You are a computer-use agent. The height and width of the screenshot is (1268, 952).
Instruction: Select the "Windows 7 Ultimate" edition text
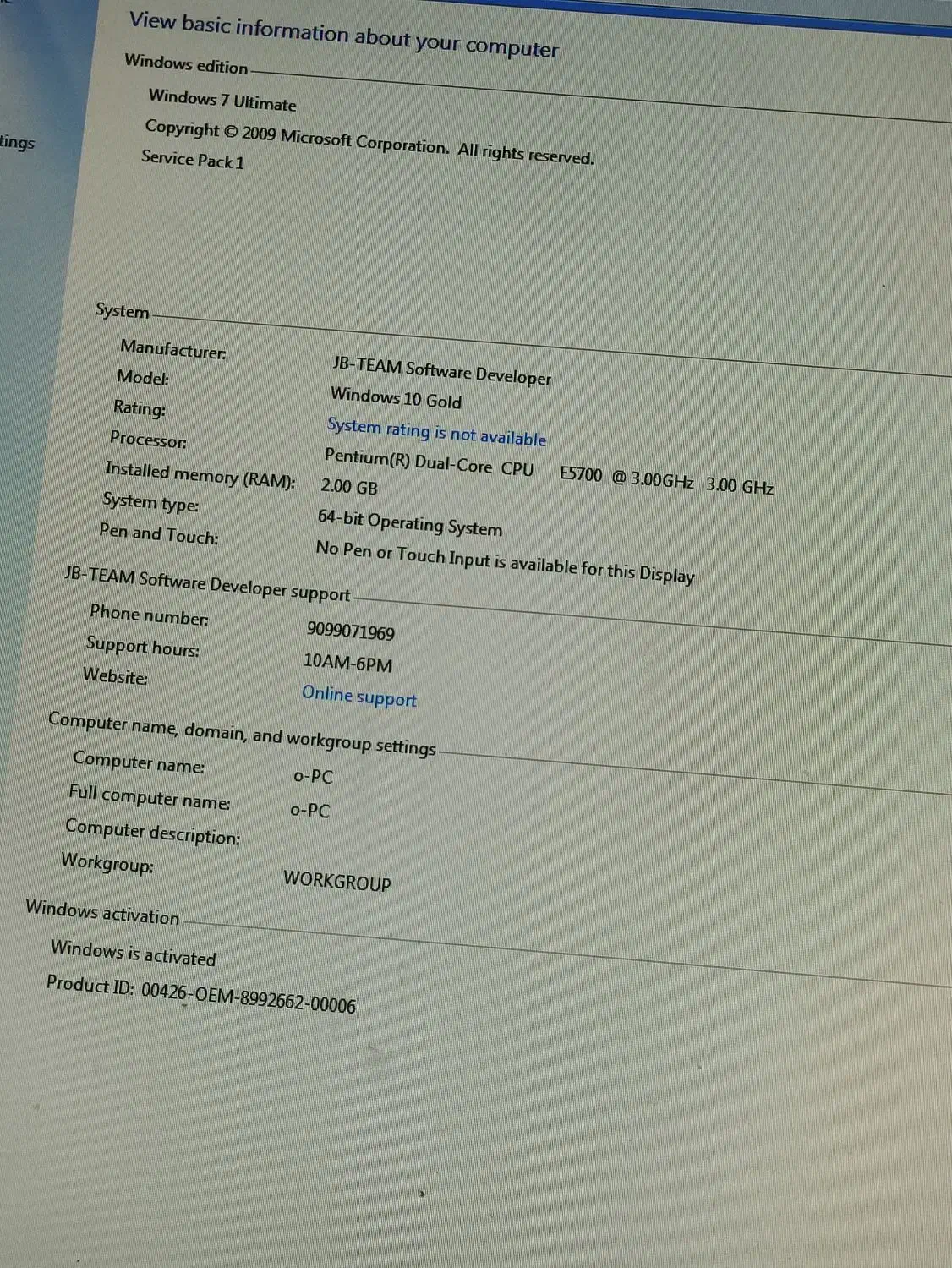pyautogui.click(x=222, y=101)
